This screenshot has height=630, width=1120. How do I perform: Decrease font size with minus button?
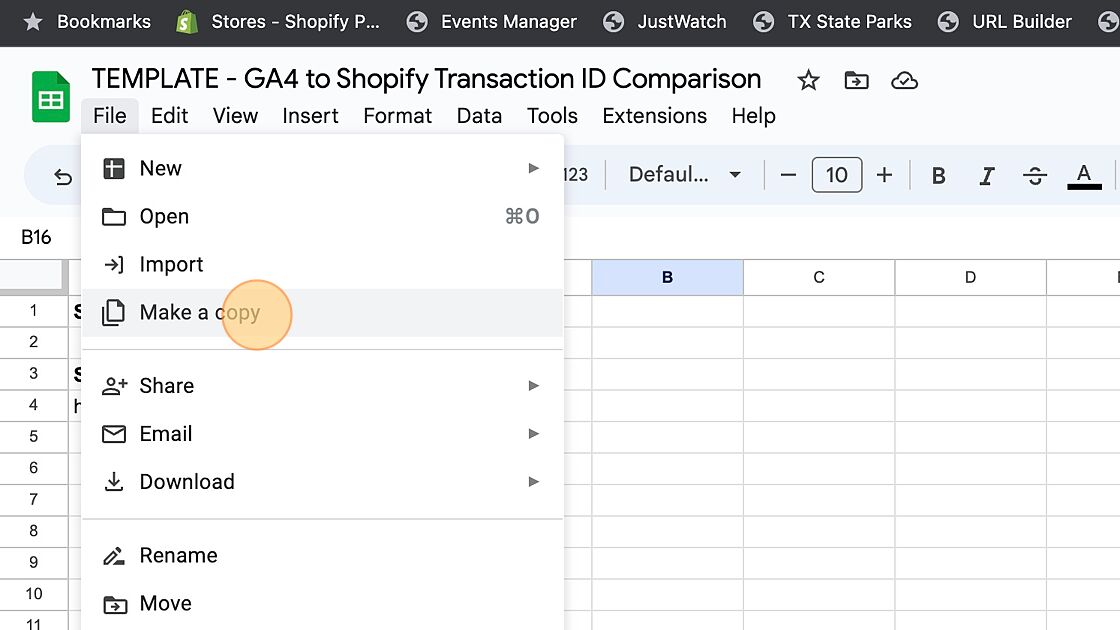(788, 176)
